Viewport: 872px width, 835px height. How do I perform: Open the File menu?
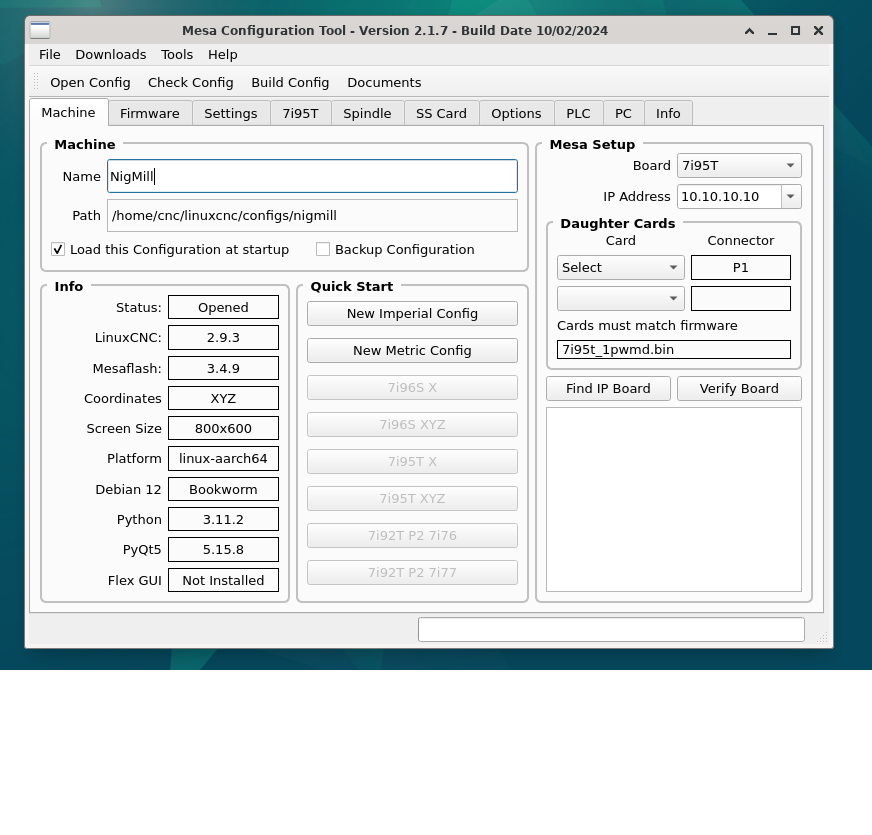point(49,55)
